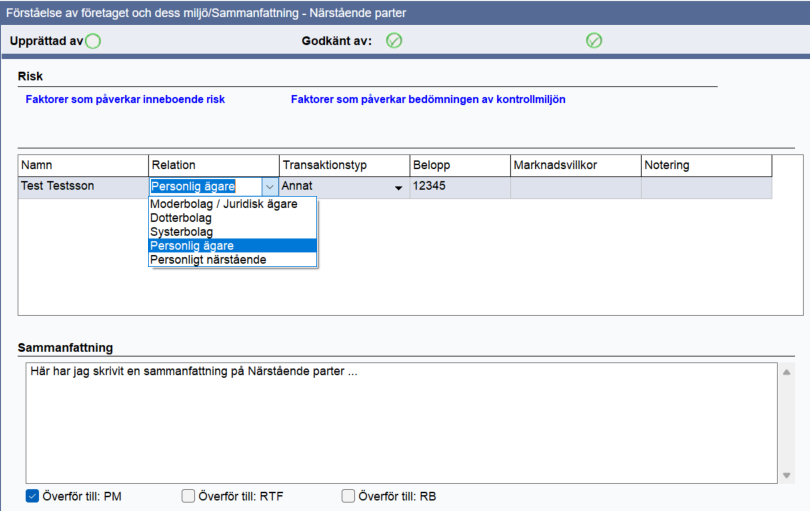The width and height of the screenshot is (810, 511).
Task: Enable Överför till: RB checkbox
Action: tap(348, 496)
